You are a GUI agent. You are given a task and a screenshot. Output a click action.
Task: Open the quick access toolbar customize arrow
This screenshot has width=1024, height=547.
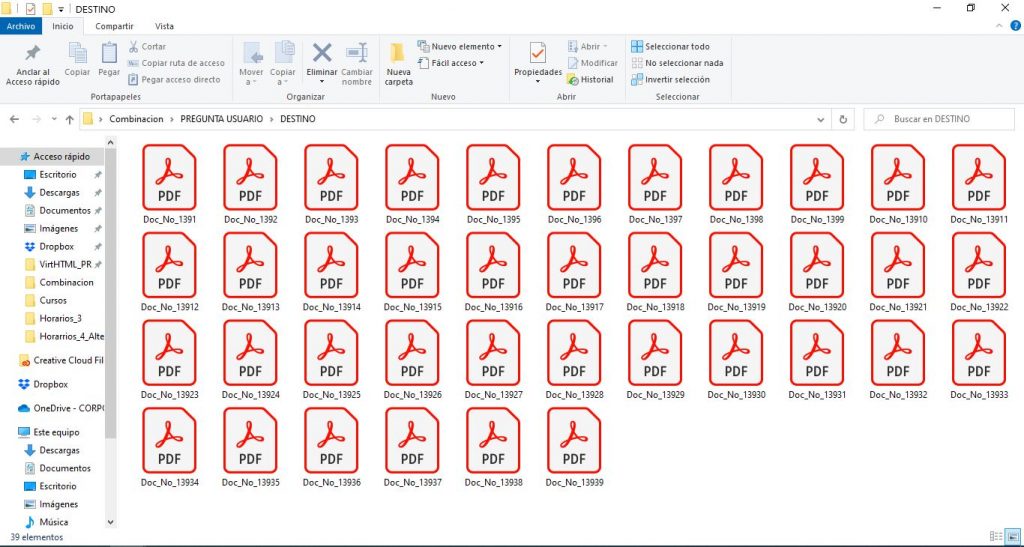point(61,9)
